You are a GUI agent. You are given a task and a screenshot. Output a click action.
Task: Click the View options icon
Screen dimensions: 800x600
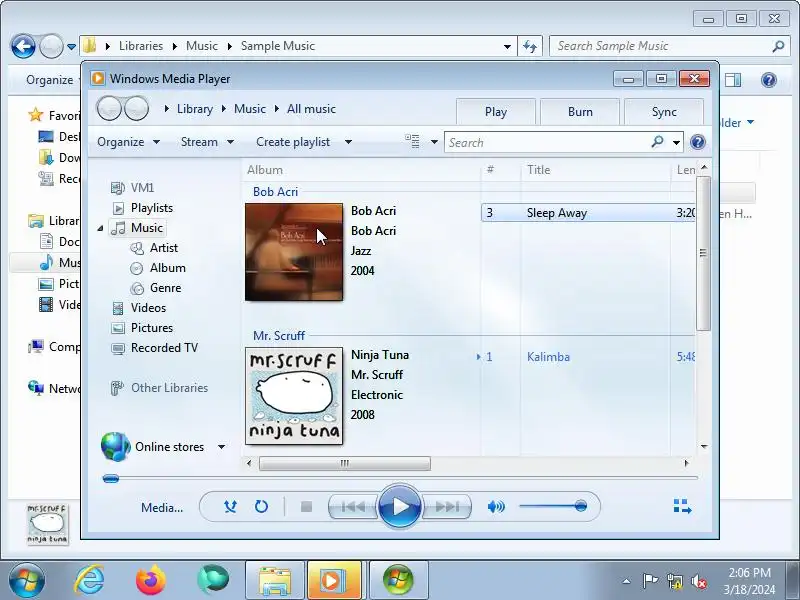click(412, 141)
